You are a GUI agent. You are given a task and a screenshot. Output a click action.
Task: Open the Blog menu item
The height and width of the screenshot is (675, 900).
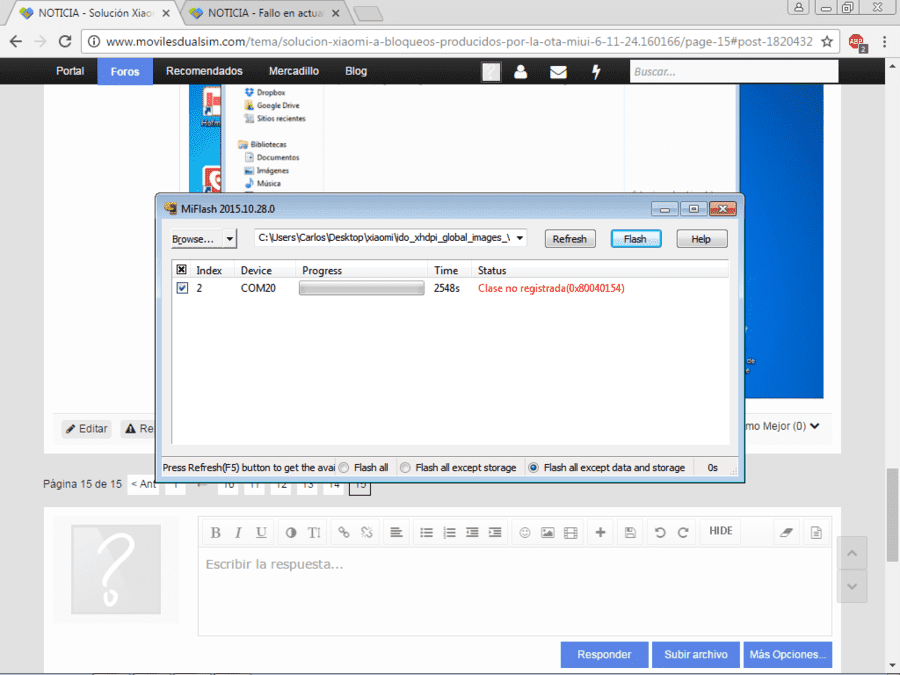tap(356, 71)
